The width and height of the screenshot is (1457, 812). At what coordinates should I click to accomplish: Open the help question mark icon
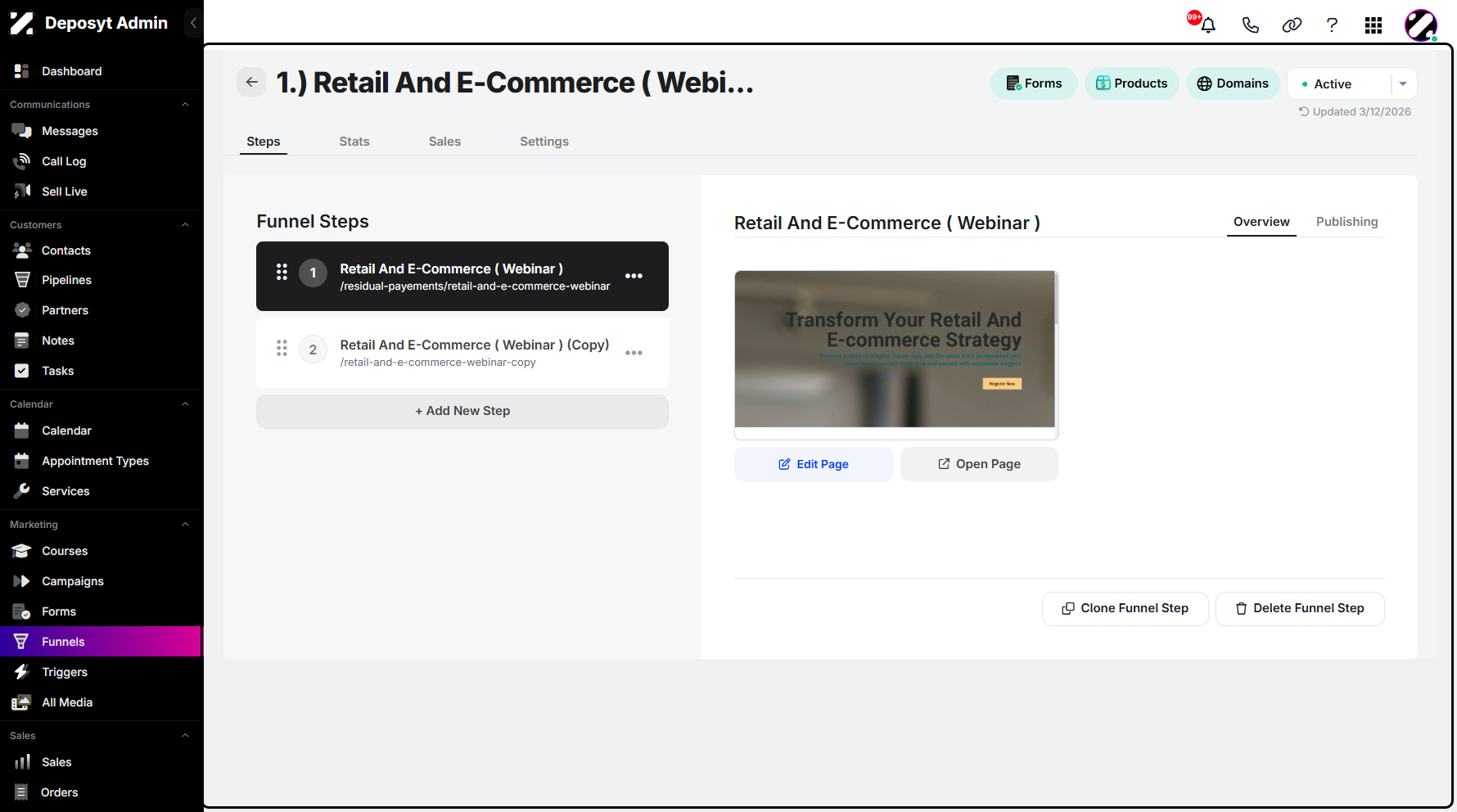click(x=1332, y=25)
